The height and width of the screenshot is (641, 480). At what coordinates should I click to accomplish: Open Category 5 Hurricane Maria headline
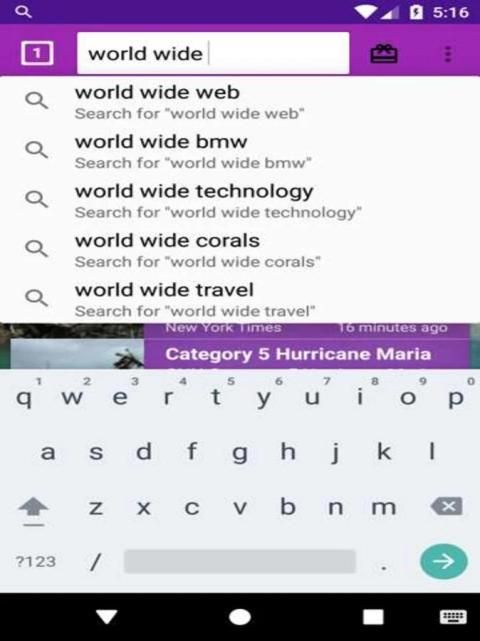[x=298, y=354]
